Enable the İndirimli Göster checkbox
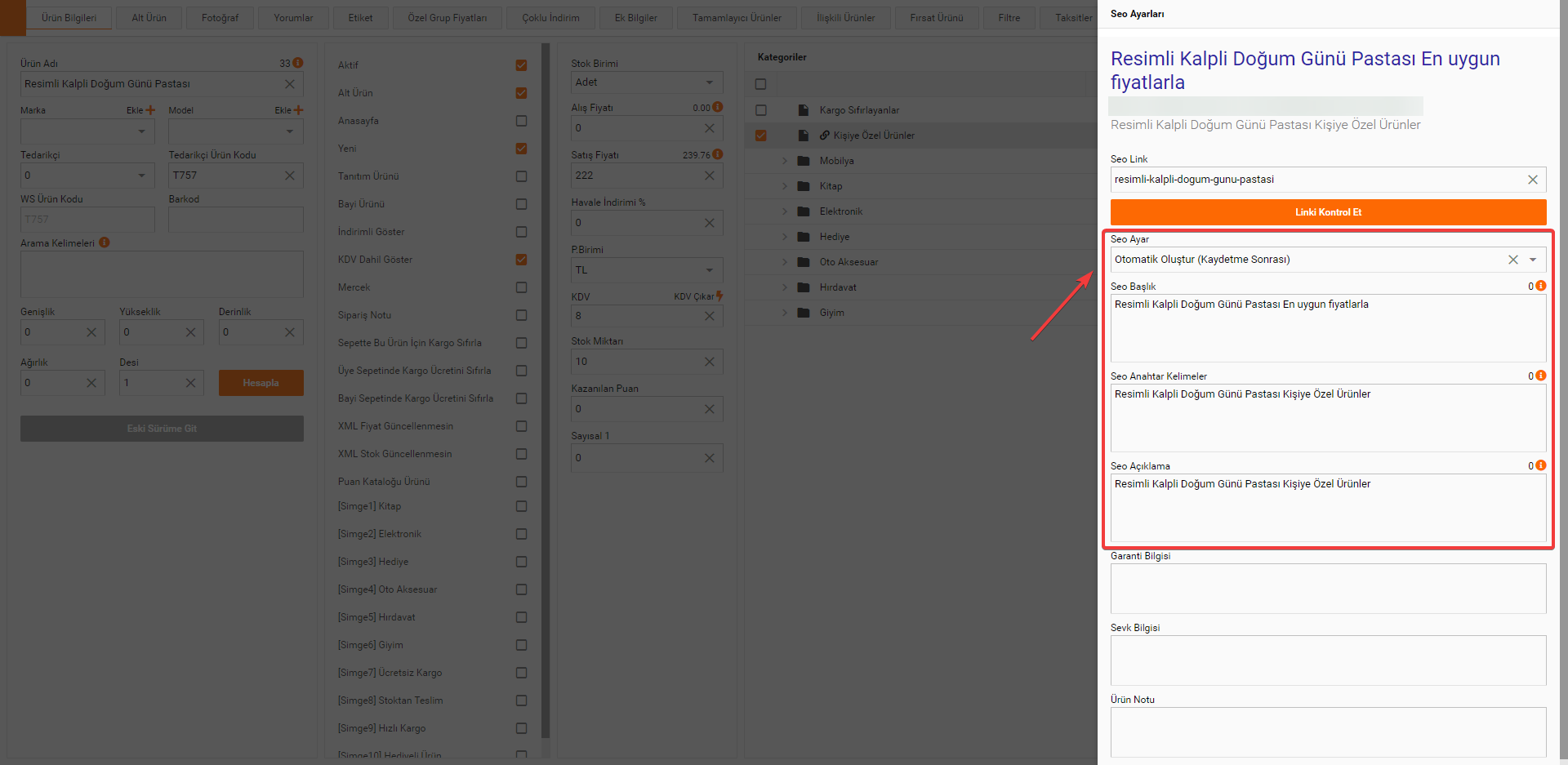The width and height of the screenshot is (1568, 765). click(x=521, y=232)
